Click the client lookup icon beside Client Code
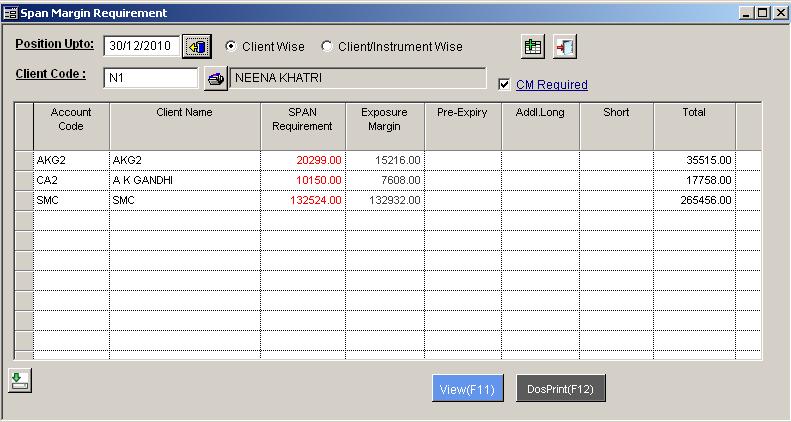Viewport: 791px width, 422px height. pyautogui.click(x=215, y=78)
